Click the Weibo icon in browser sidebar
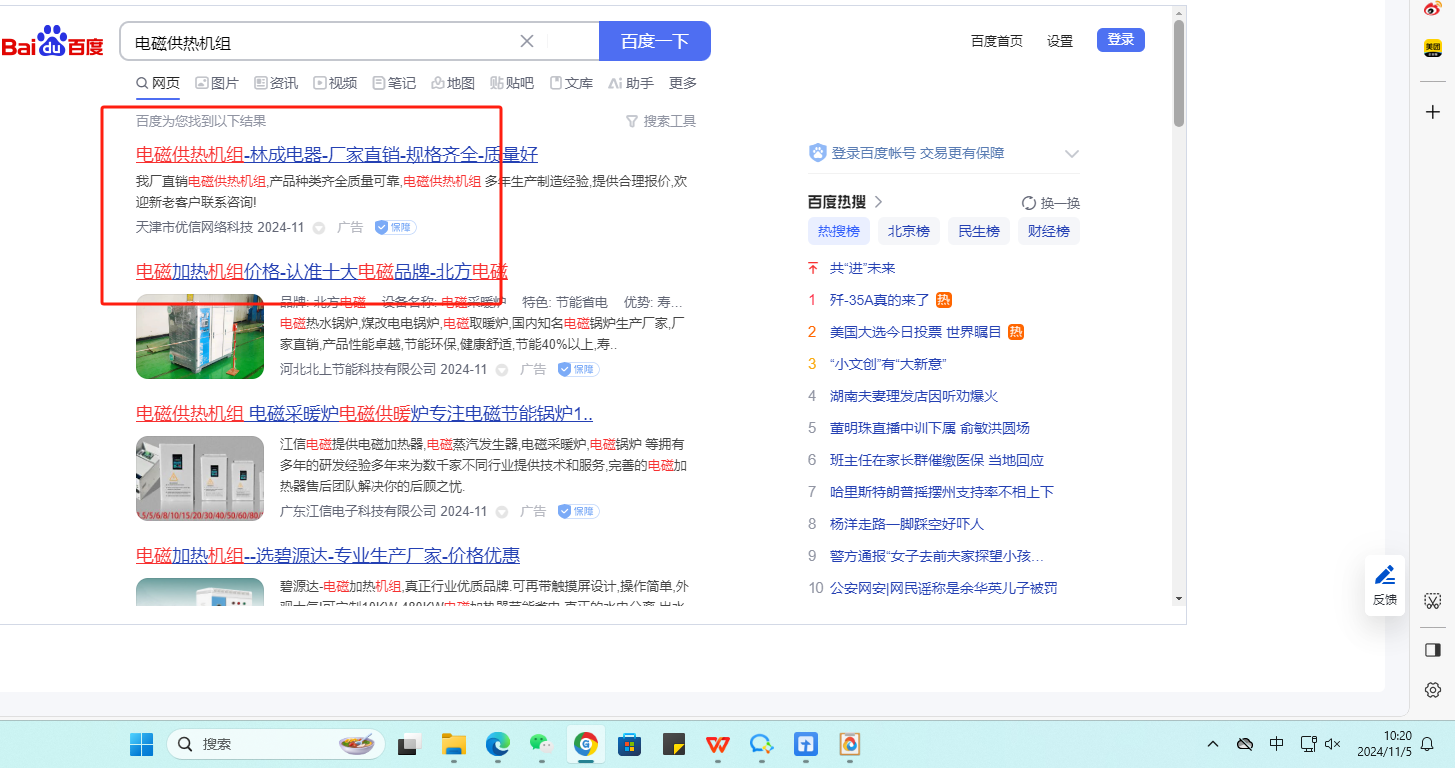The height and width of the screenshot is (768, 1455). tap(1432, 9)
